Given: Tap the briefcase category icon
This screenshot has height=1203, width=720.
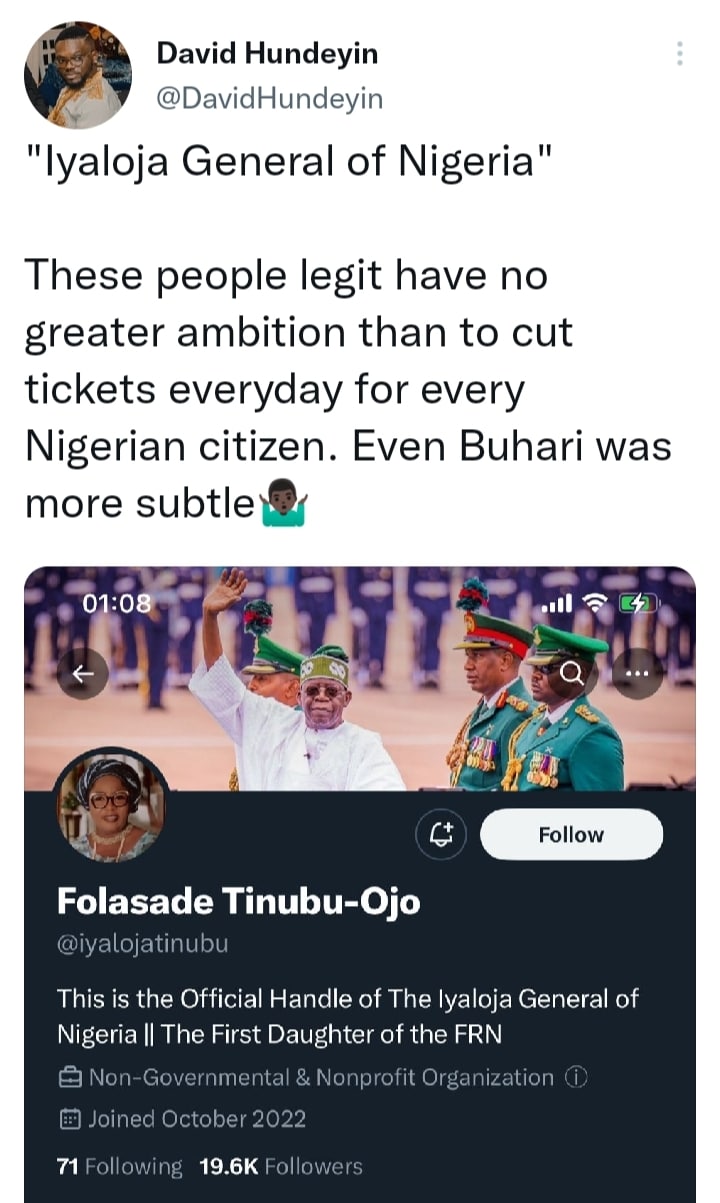Looking at the screenshot, I should 71,1078.
